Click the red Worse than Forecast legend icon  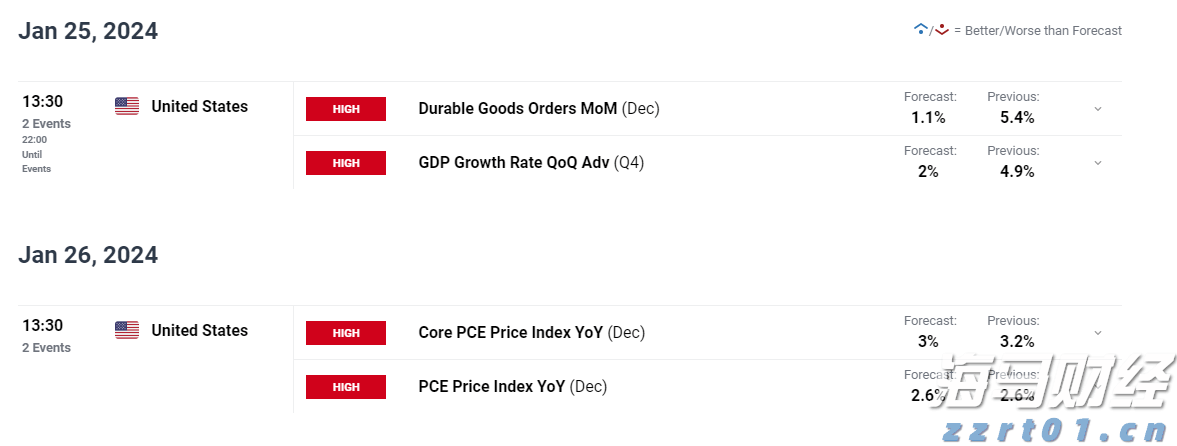click(x=941, y=30)
